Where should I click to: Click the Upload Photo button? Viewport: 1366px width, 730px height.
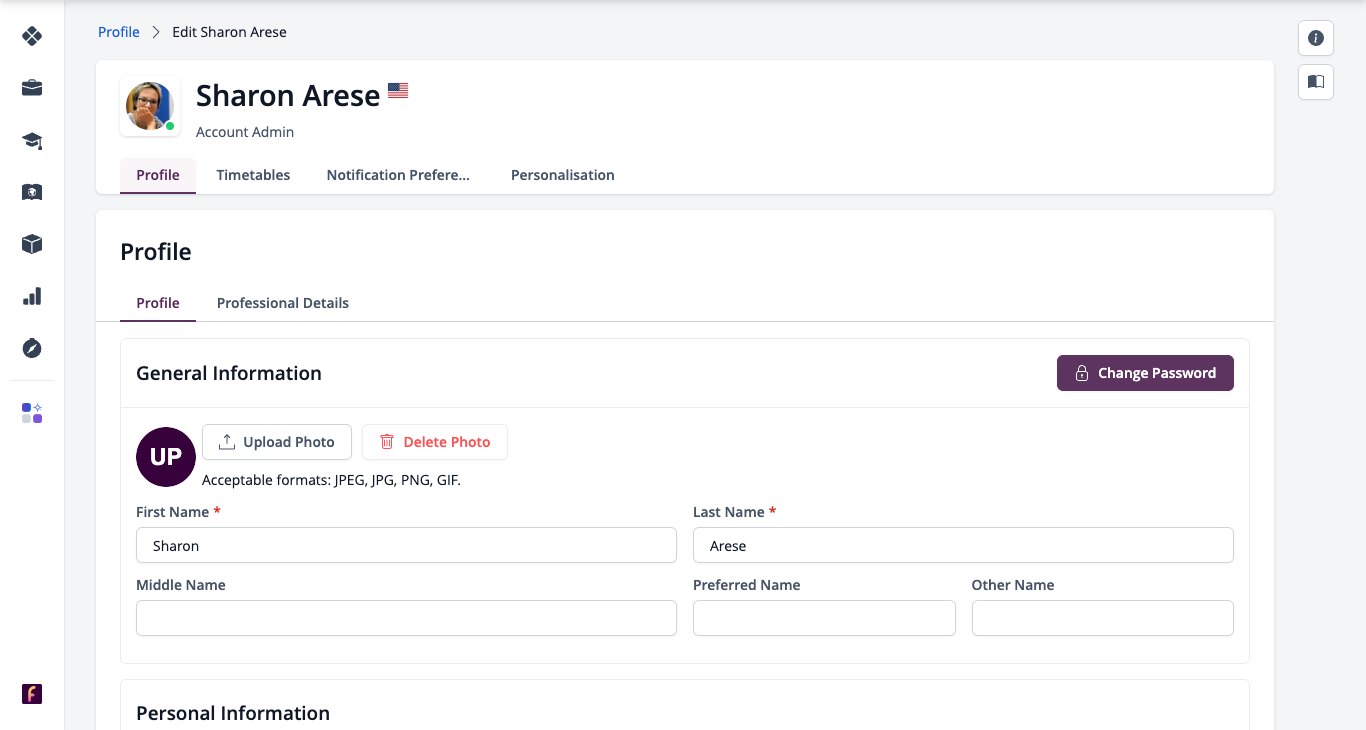pos(277,442)
